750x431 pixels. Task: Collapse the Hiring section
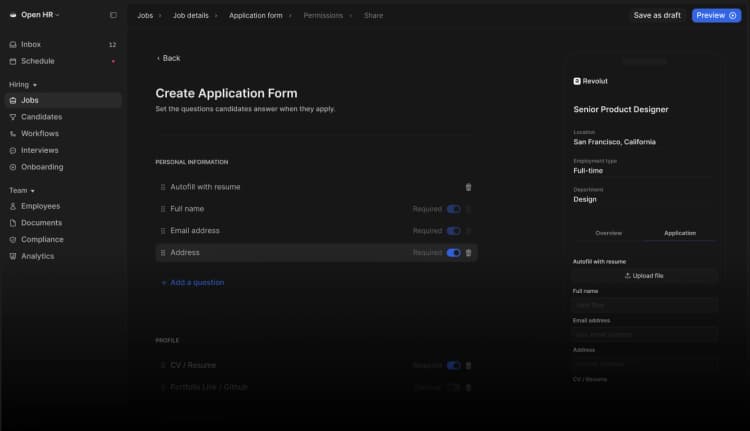click(x=23, y=85)
